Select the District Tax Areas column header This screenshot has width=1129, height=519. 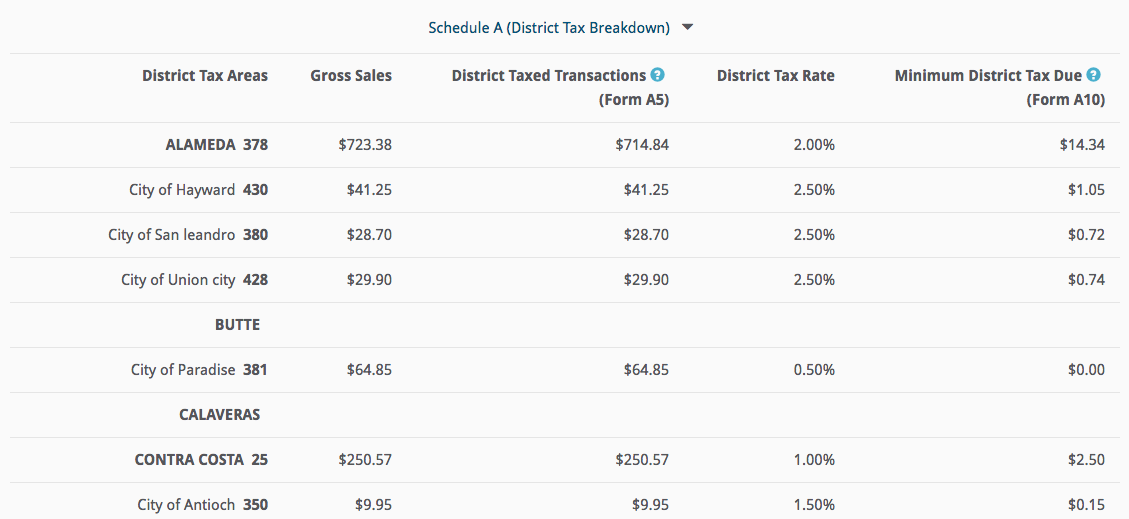pyautogui.click(x=204, y=76)
